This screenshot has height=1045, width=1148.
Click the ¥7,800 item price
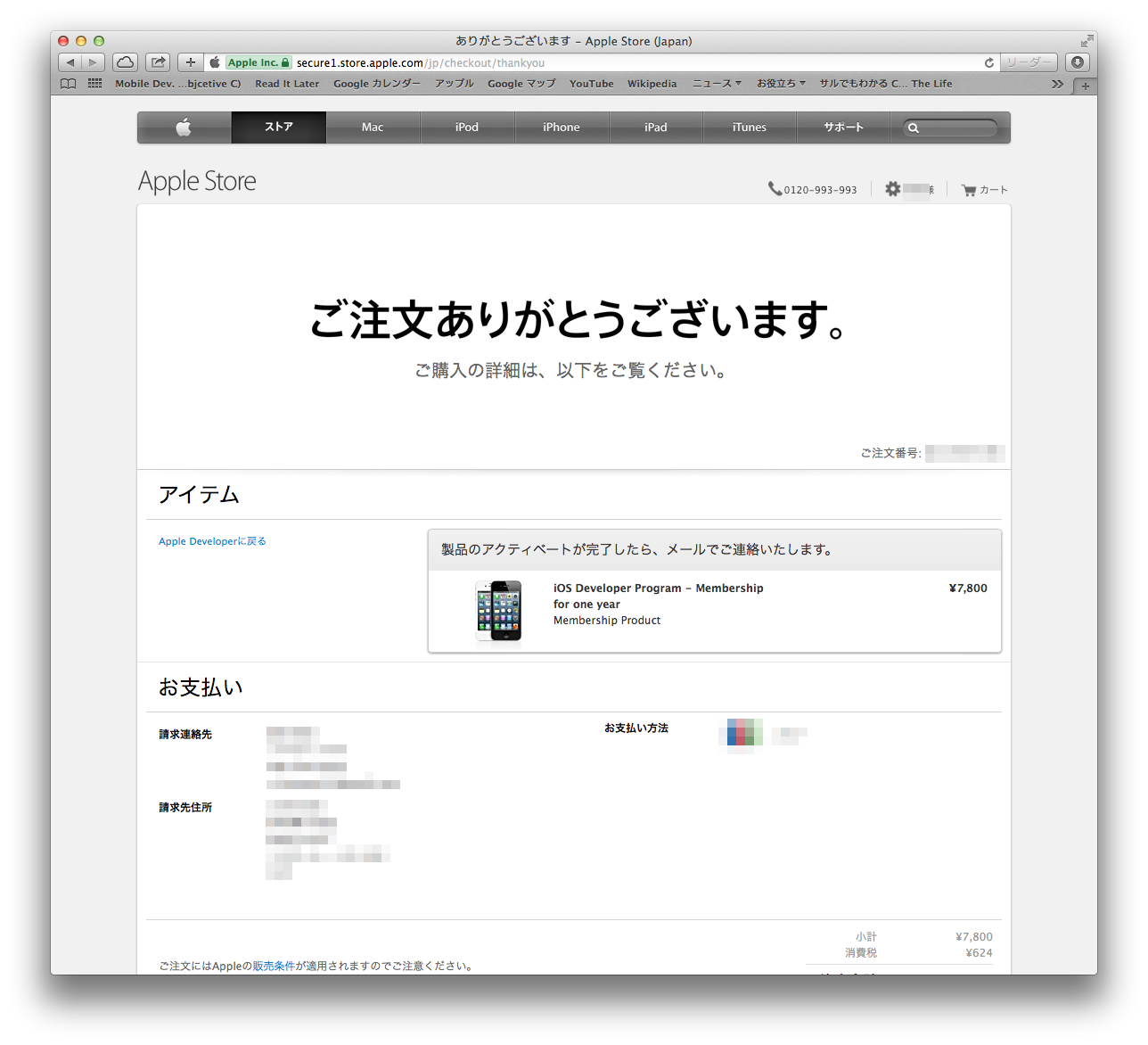coord(968,588)
